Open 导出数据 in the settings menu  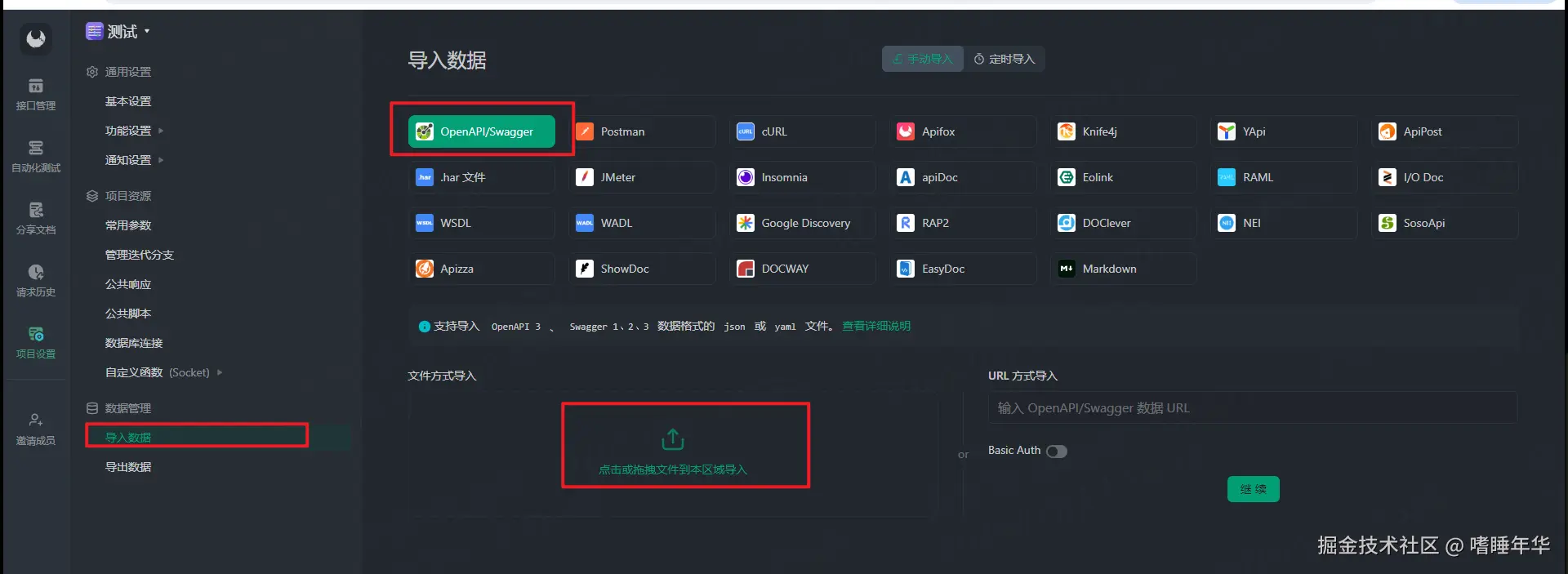(128, 467)
